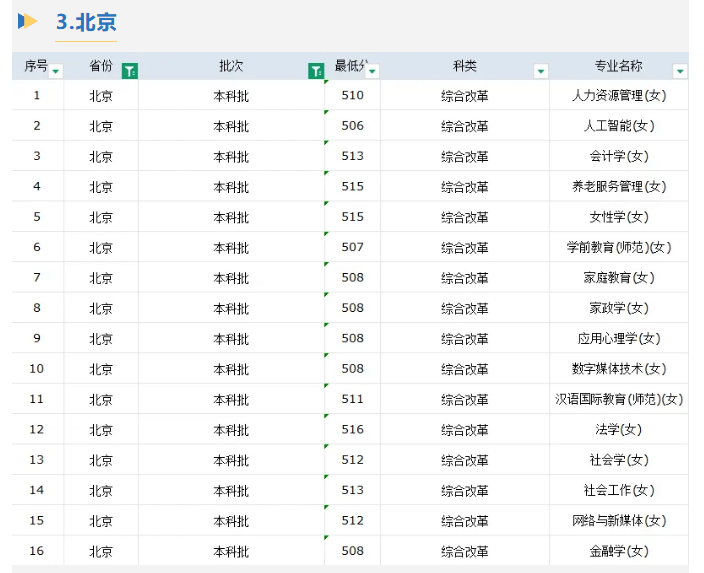Select the cell 家庭教育(女)

[619, 278]
